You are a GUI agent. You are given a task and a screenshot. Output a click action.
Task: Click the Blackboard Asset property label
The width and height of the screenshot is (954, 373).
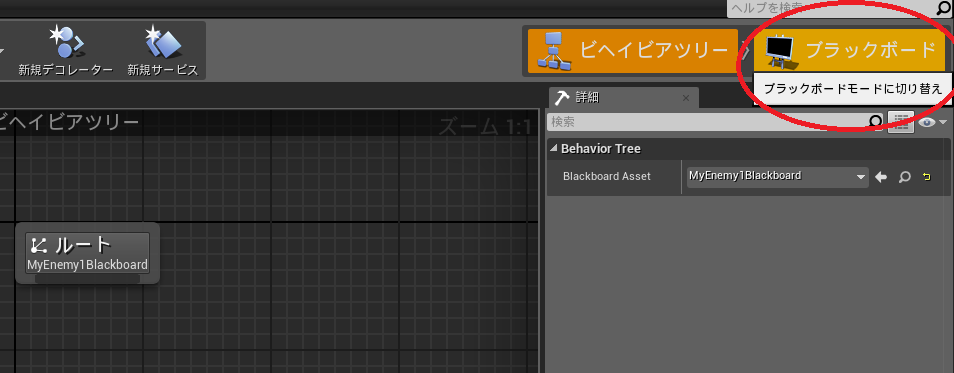[607, 176]
